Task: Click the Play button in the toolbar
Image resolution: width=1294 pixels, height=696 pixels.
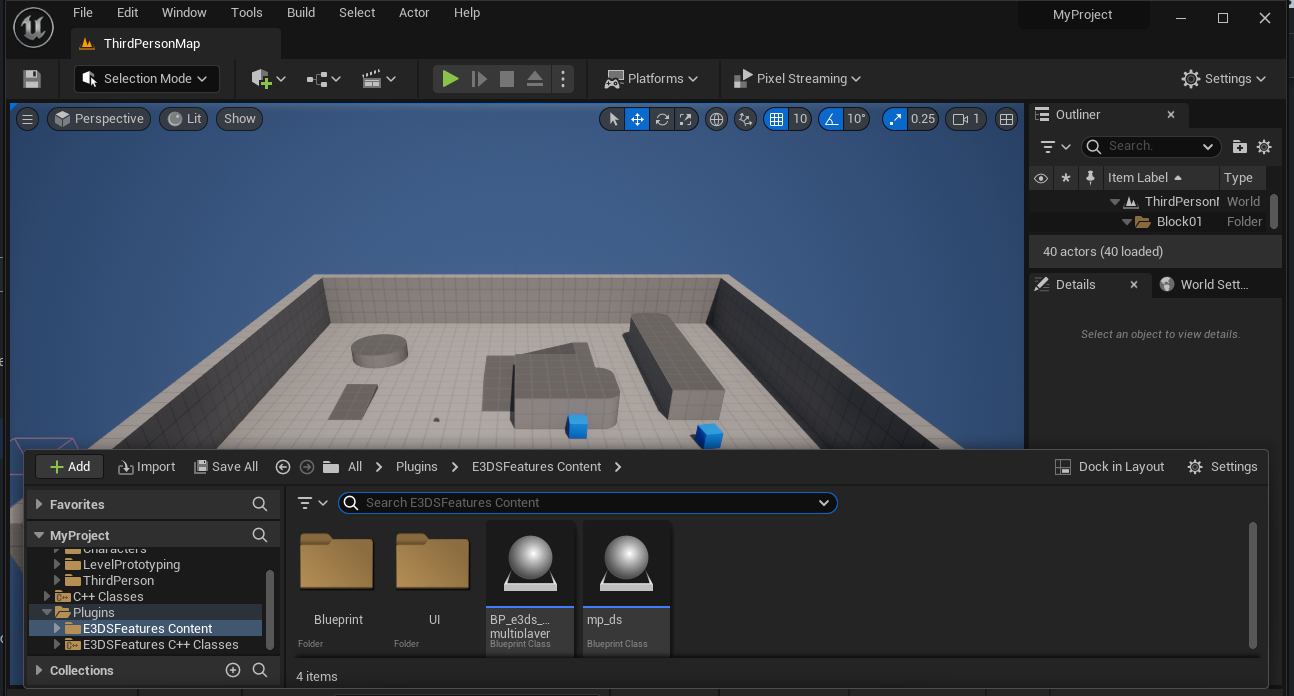Action: click(x=450, y=79)
